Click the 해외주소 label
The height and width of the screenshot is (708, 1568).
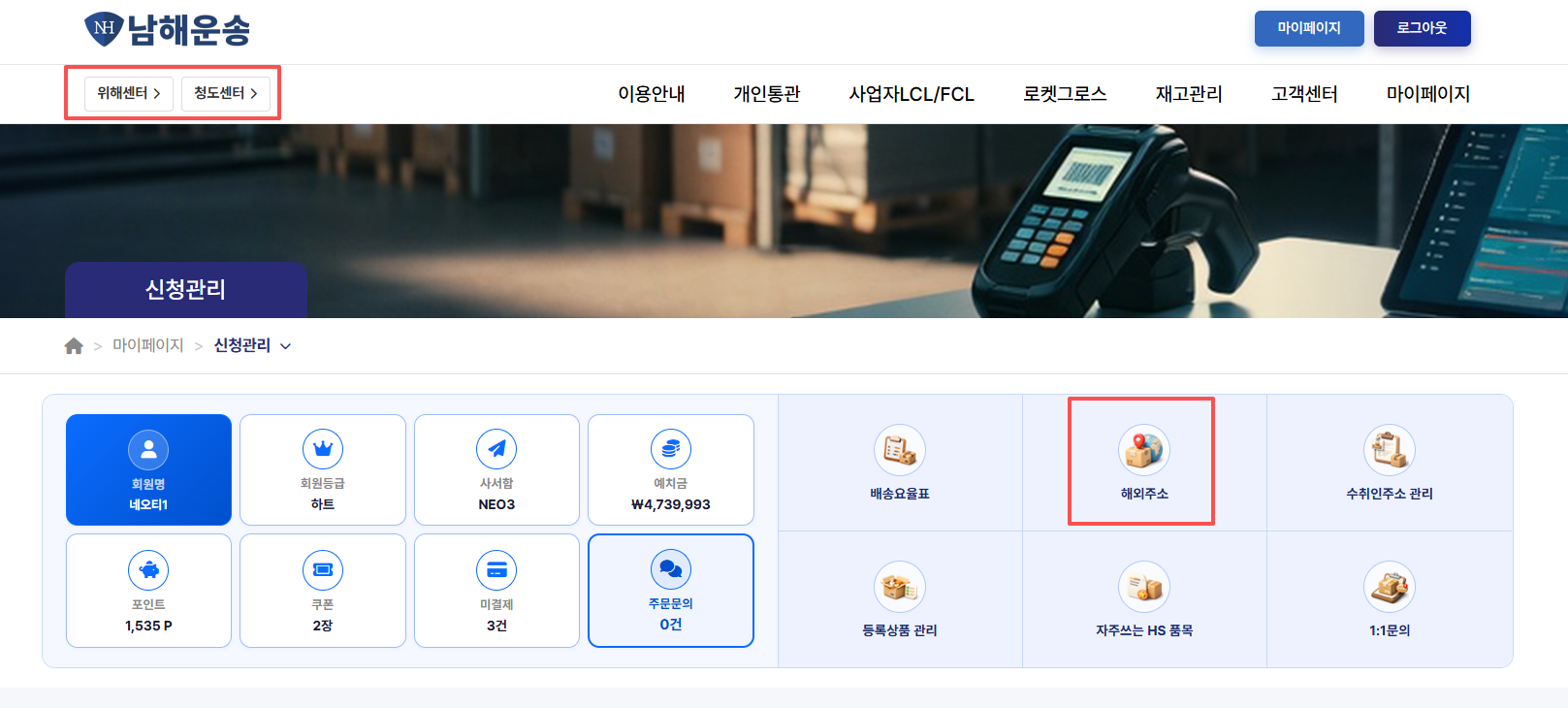coord(1144,494)
